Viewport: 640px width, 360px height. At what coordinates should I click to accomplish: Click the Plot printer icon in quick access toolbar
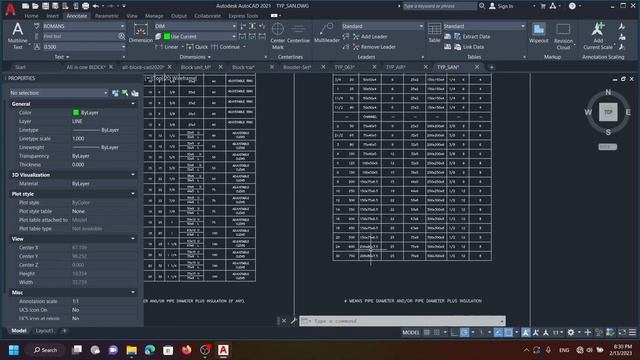tap(85, 6)
